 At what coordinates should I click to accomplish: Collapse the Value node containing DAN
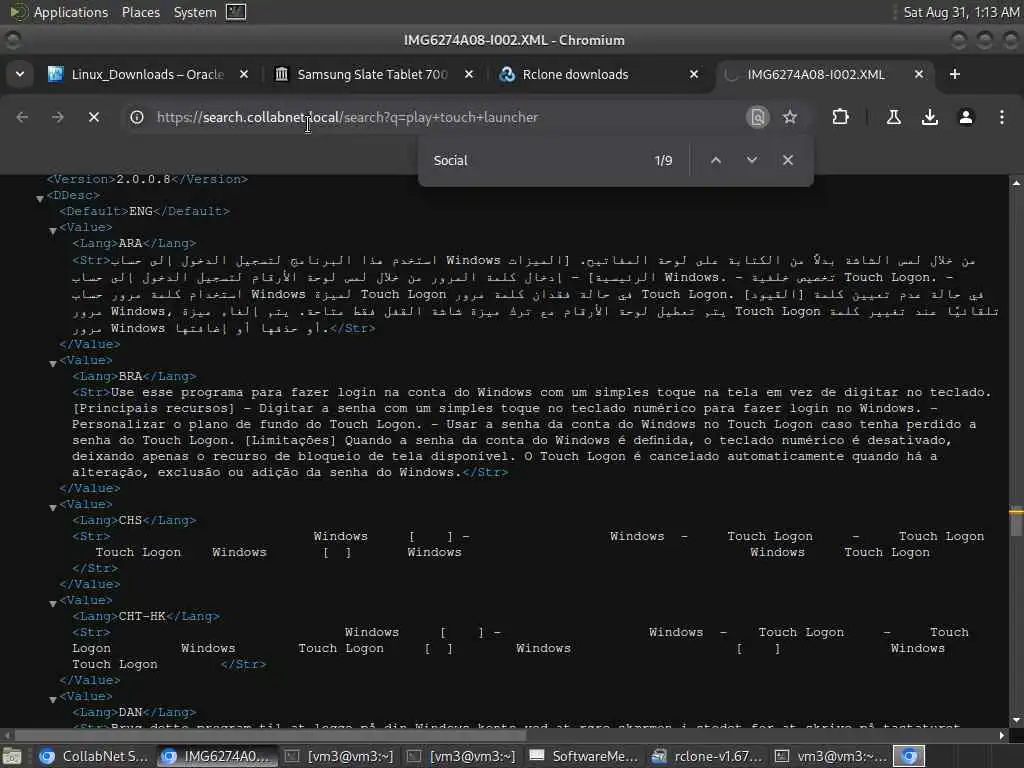click(x=53, y=699)
